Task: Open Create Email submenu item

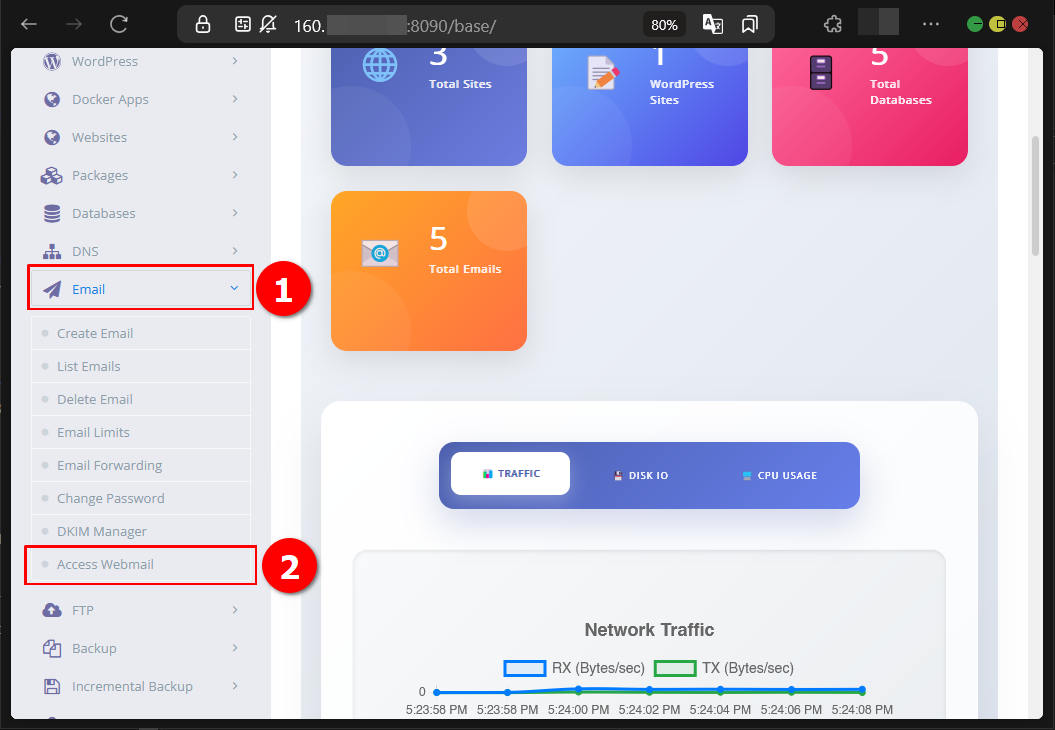Action: coord(141,334)
